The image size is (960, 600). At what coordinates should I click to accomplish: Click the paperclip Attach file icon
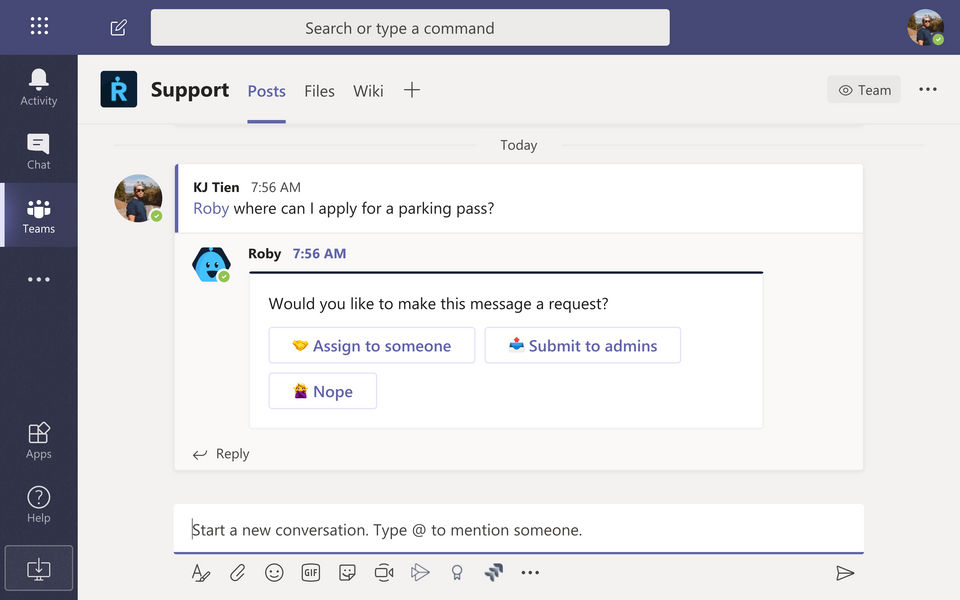(x=237, y=573)
